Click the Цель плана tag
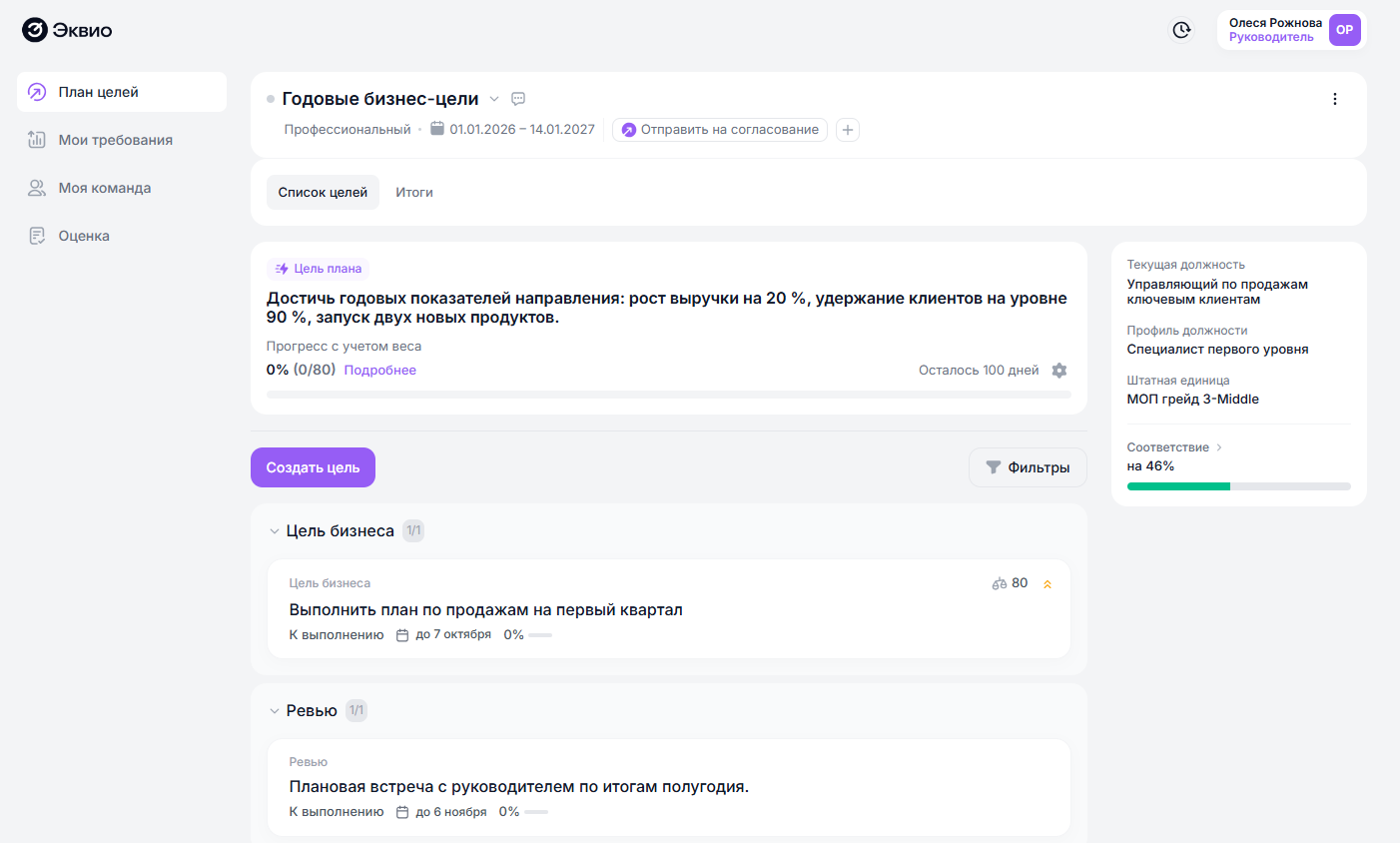The width and height of the screenshot is (1400, 843). (x=319, y=269)
